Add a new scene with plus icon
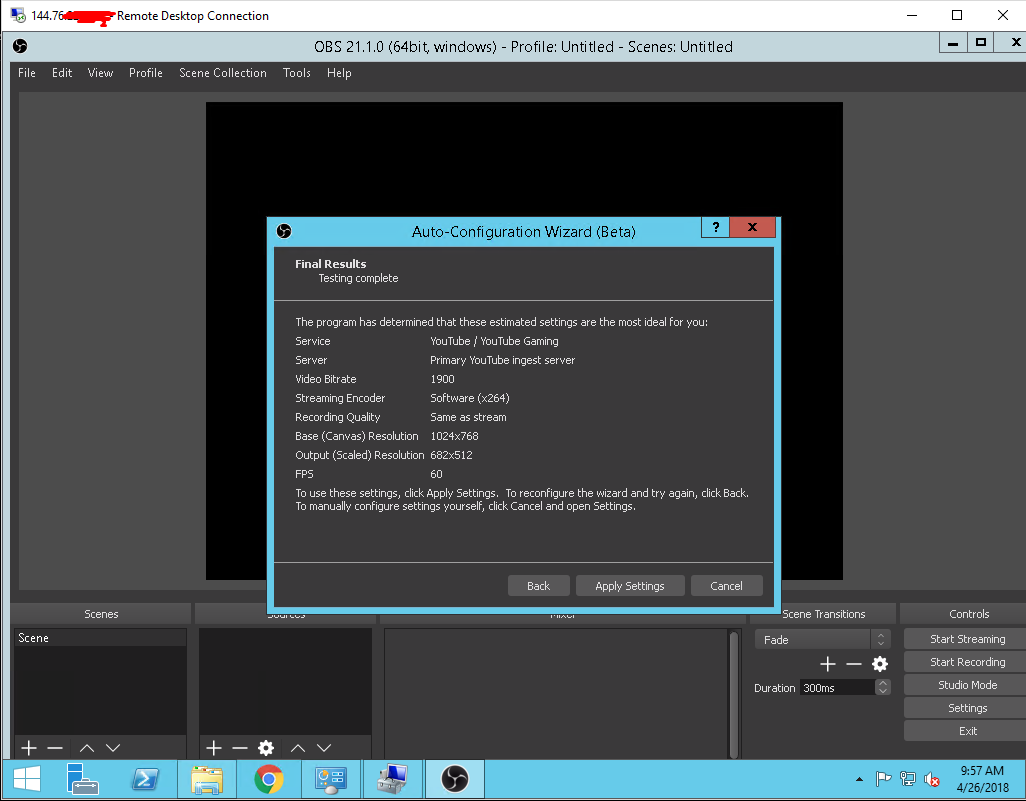Screen dimensions: 1026x801 coord(29,747)
